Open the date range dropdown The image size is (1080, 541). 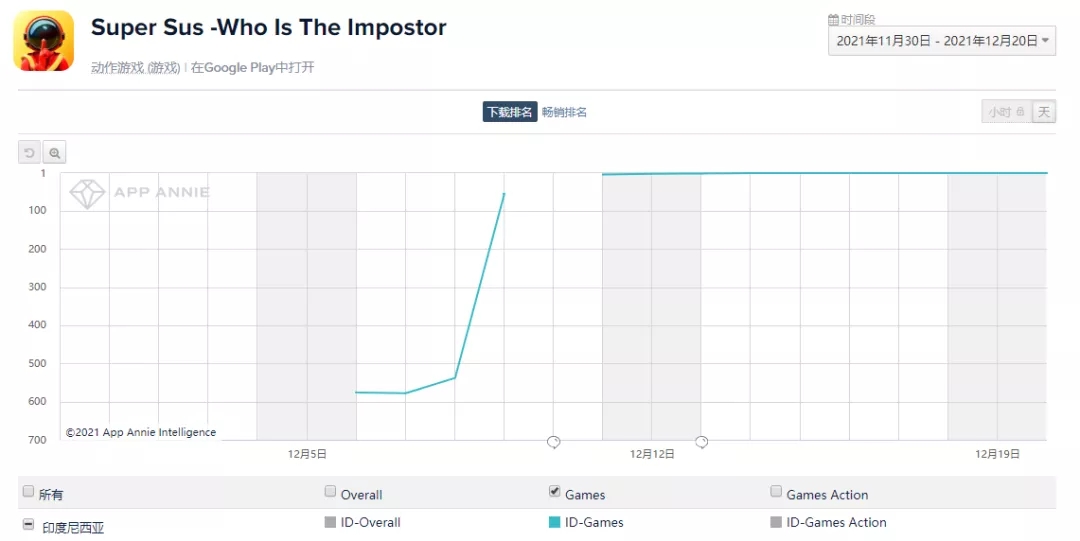coord(941,41)
